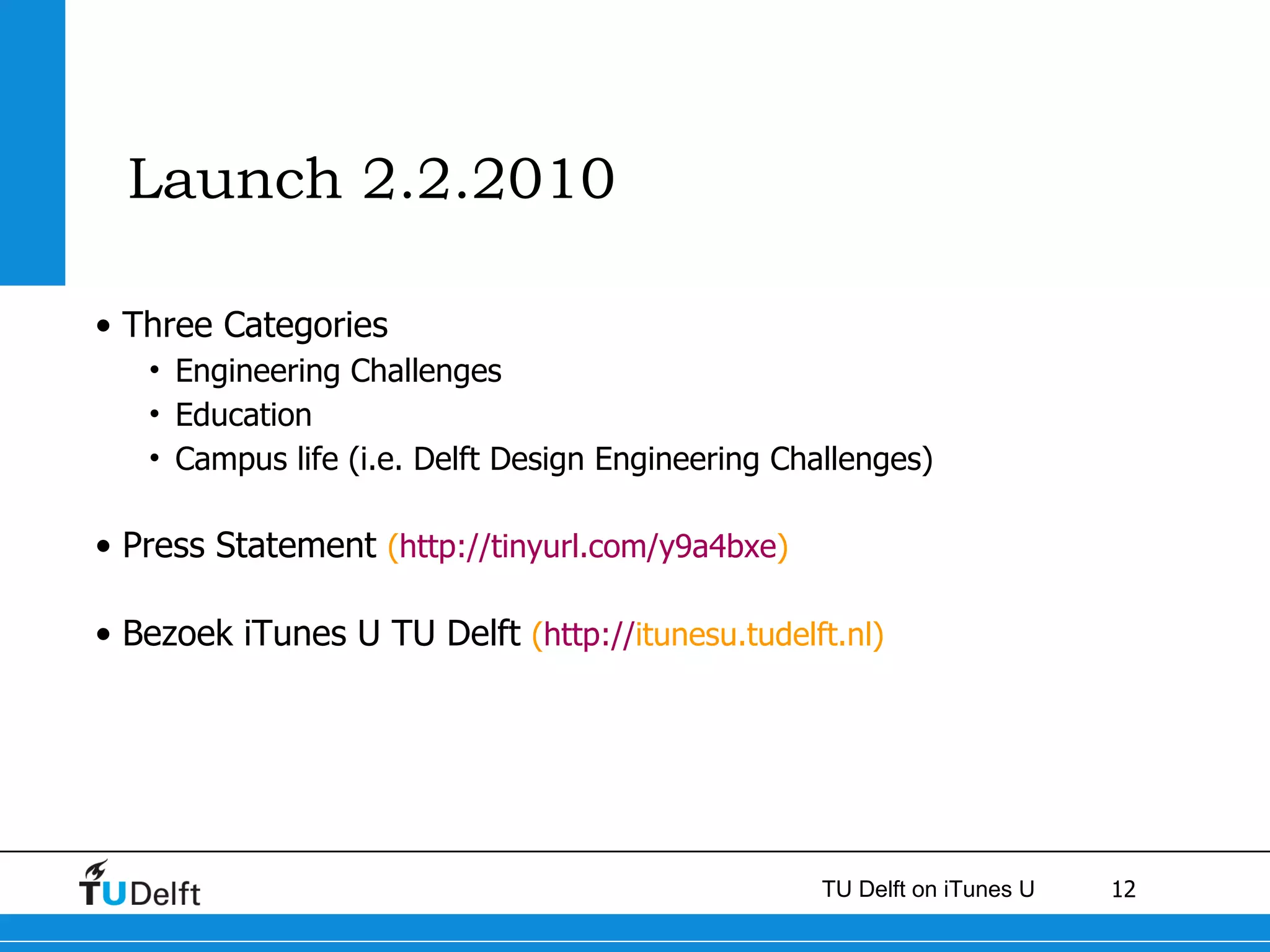Viewport: 1270px width, 952px height.
Task: Select the 'Launch 2.2.2010' slide title
Action: (371, 179)
